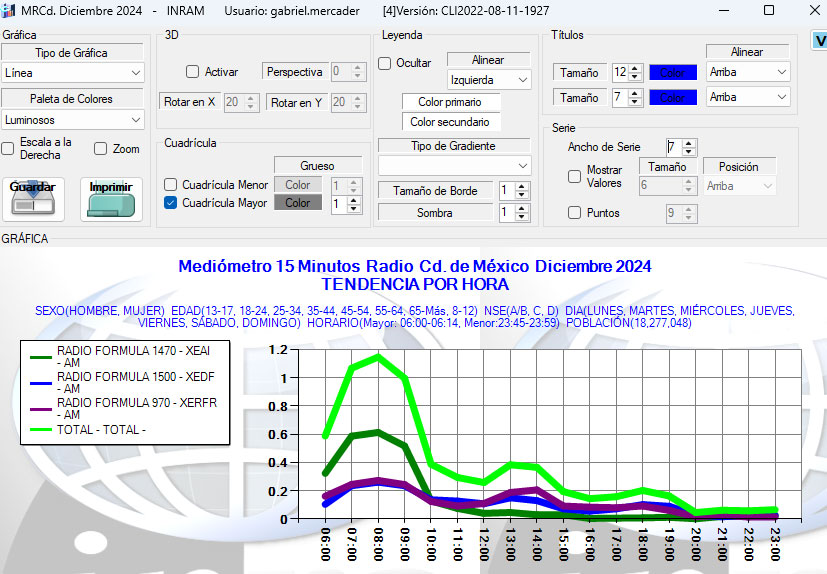Increase second title Tamaño 7 stepper
Image resolution: width=827 pixels, height=574 pixels.
[636, 93]
